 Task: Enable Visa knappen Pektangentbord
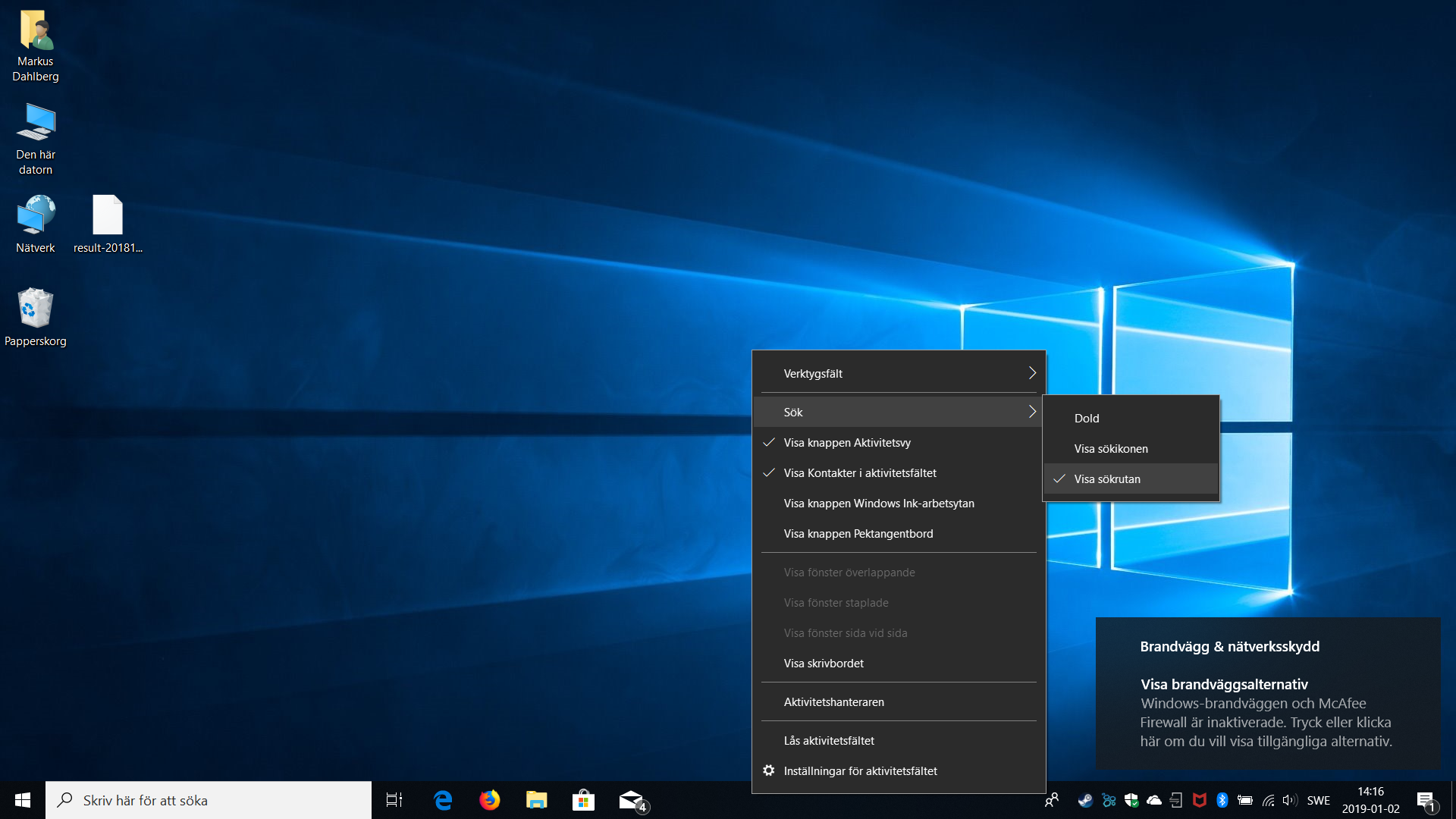(858, 533)
